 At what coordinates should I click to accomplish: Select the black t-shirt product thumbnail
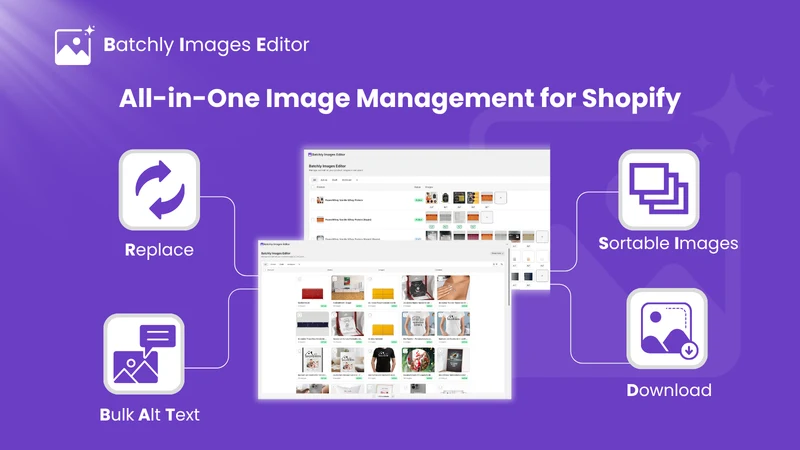click(x=383, y=360)
